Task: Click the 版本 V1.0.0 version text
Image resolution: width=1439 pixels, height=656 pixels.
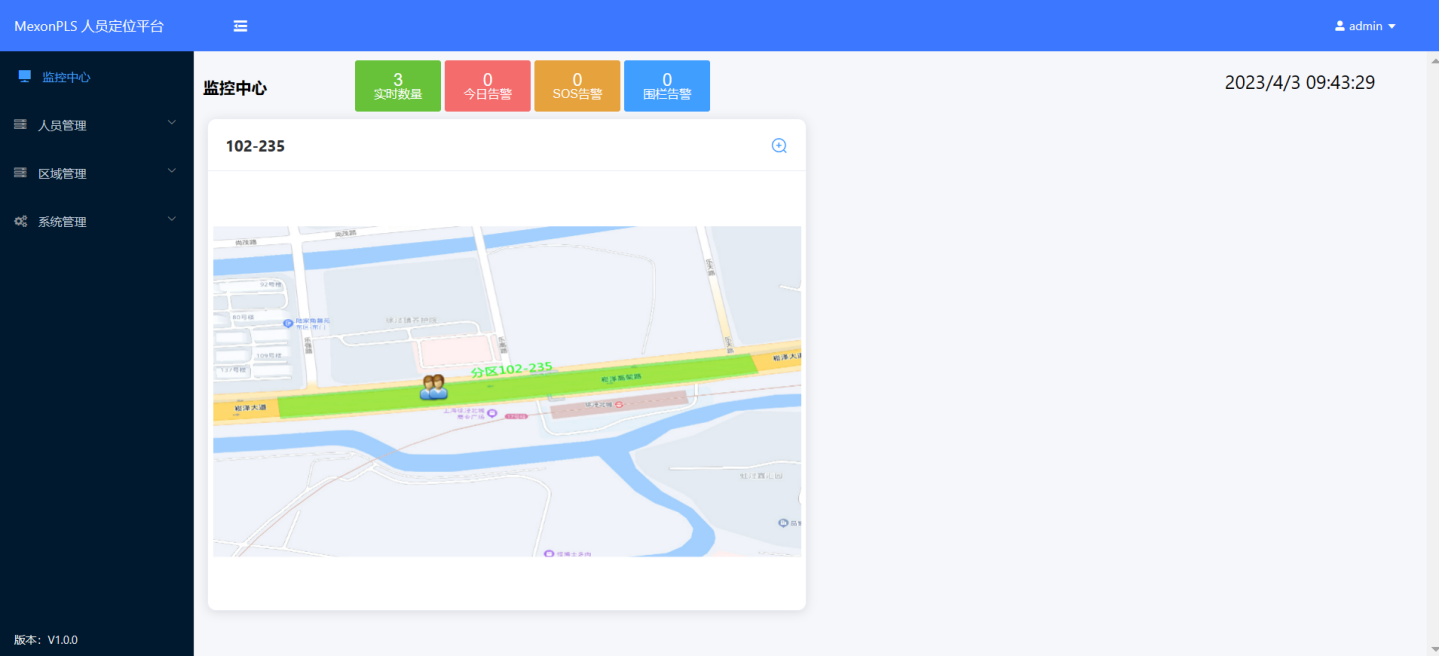Action: click(x=46, y=640)
